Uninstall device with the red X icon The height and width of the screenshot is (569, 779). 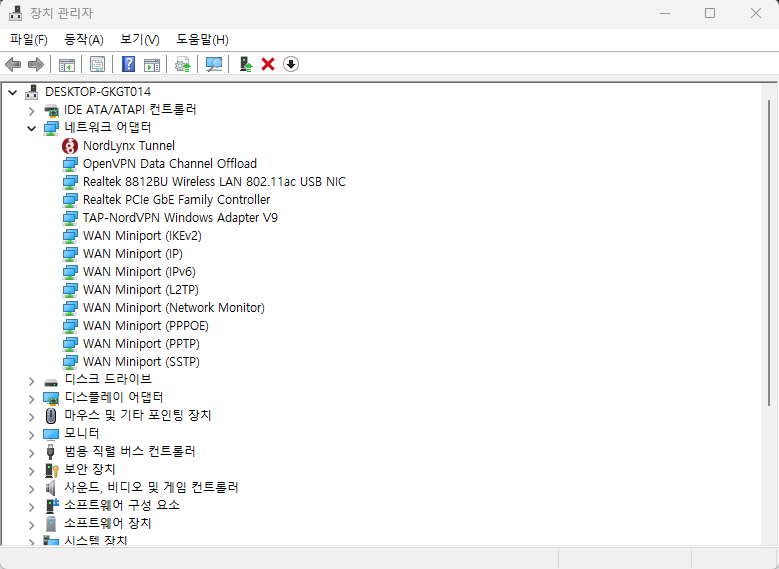coord(268,64)
